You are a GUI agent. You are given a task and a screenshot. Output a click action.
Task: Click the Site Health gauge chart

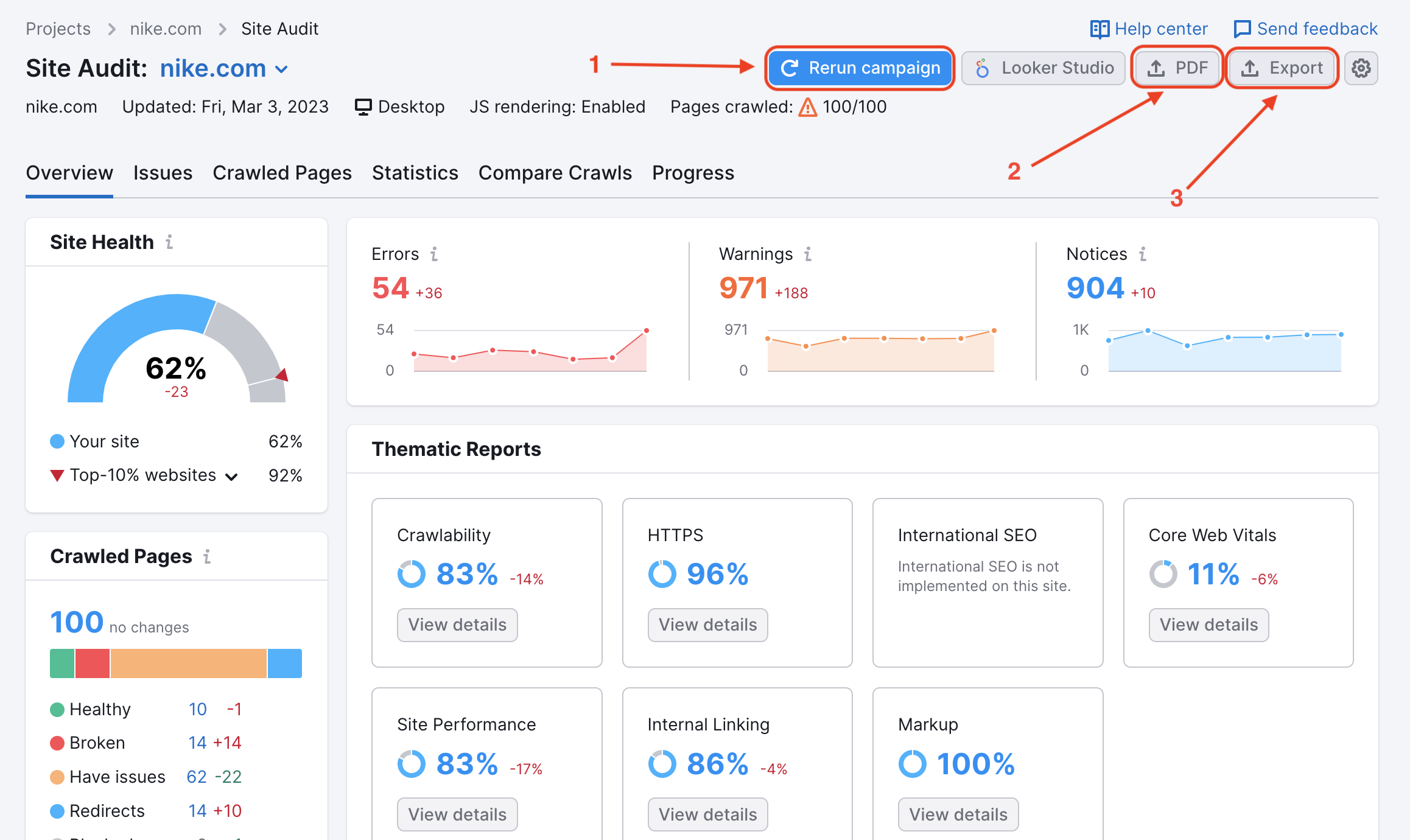coord(177,348)
